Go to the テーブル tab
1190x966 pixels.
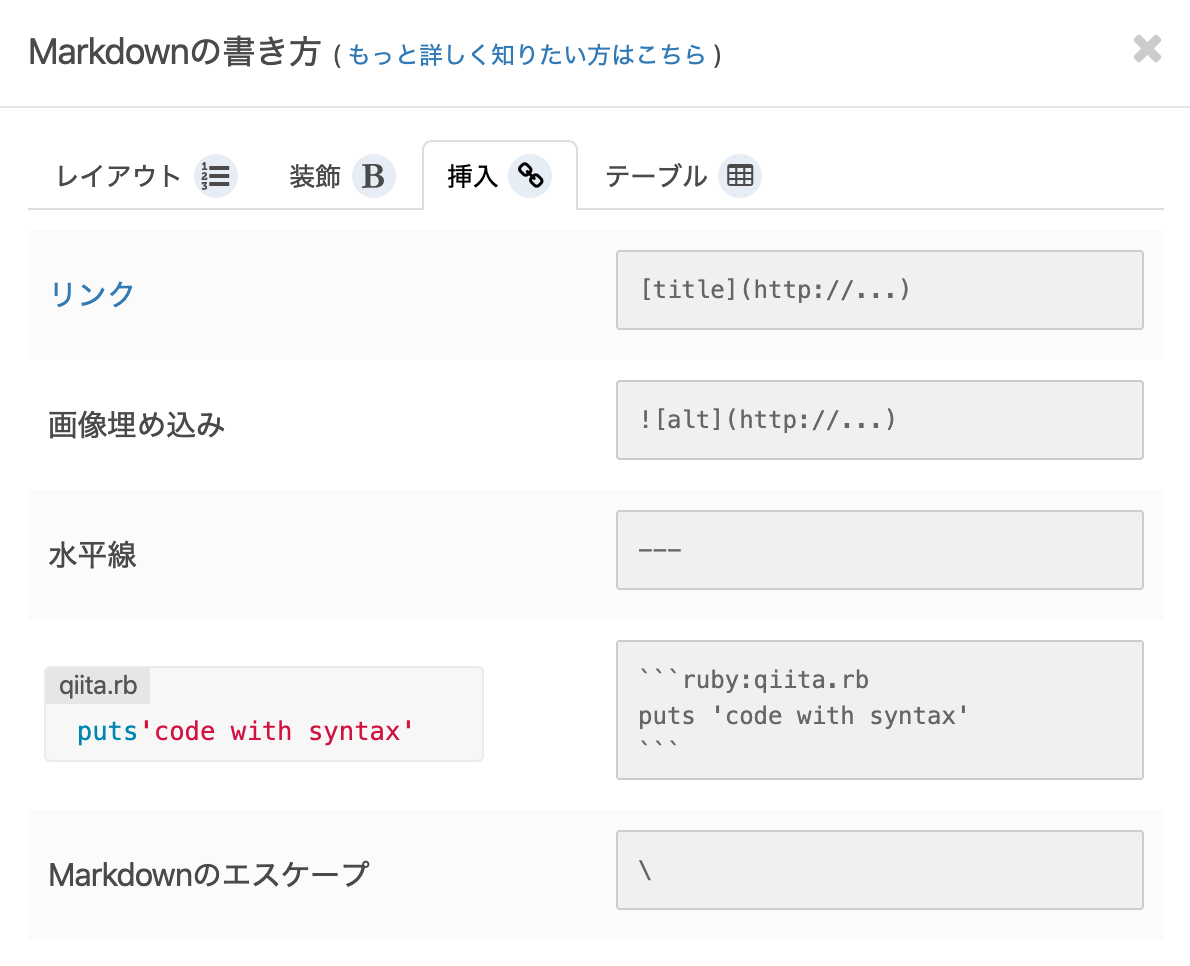(x=656, y=177)
